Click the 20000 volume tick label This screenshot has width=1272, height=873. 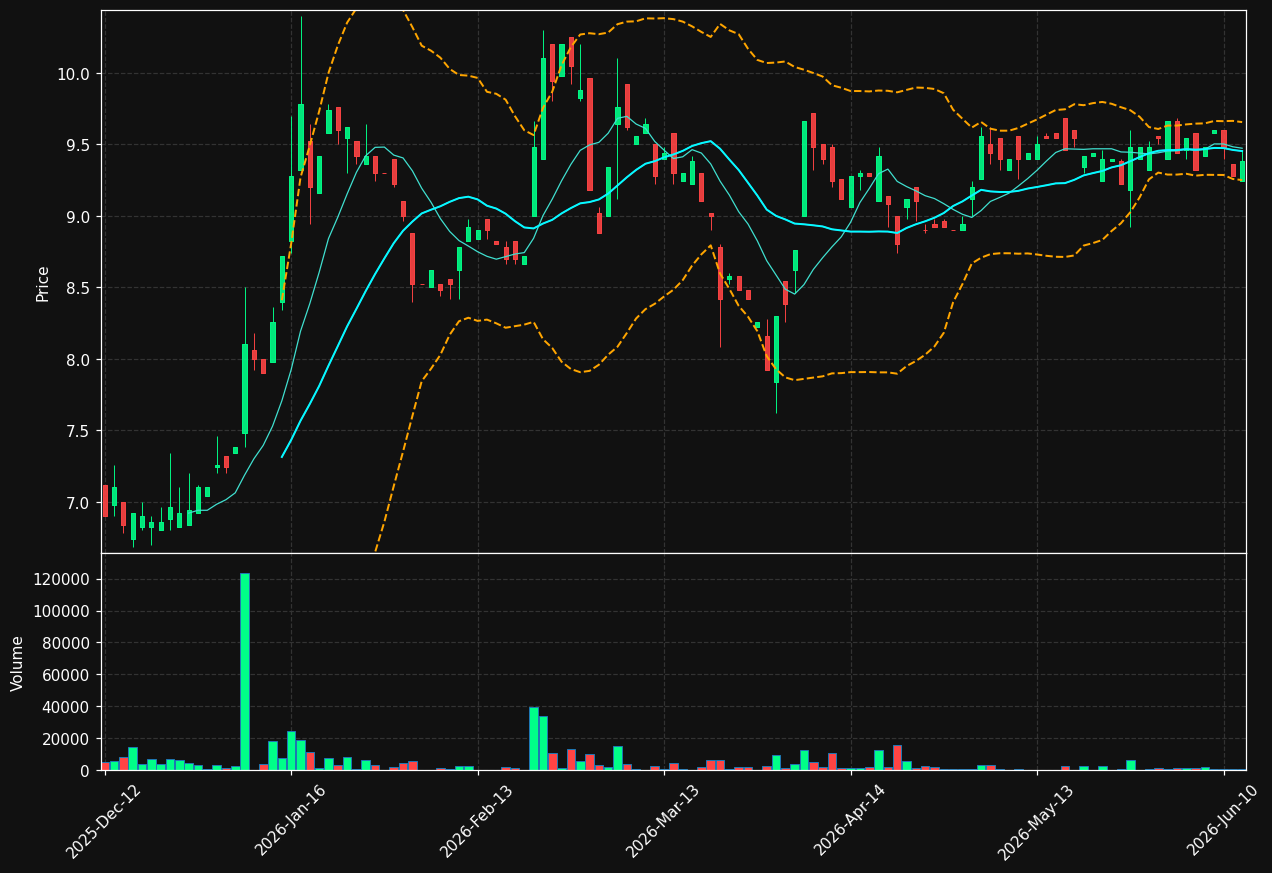coord(66,739)
